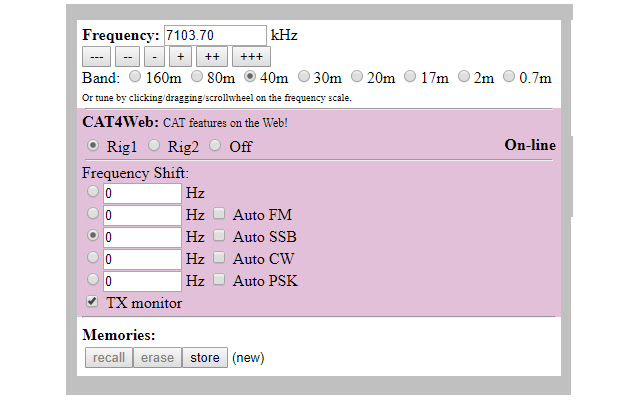The width and height of the screenshot is (640, 400).
Task: Click the 'On-line' status text
Action: tap(530, 145)
